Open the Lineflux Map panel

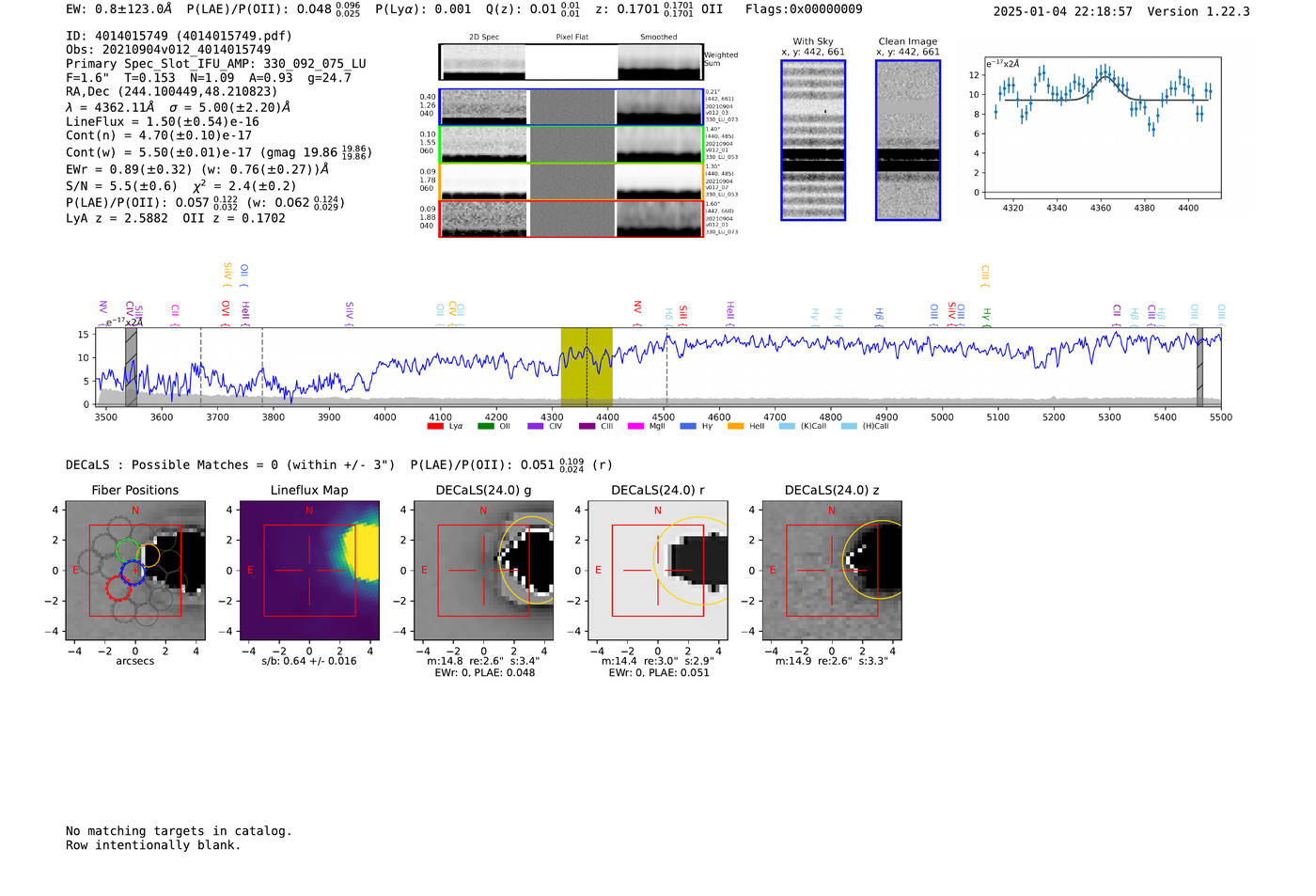(309, 571)
